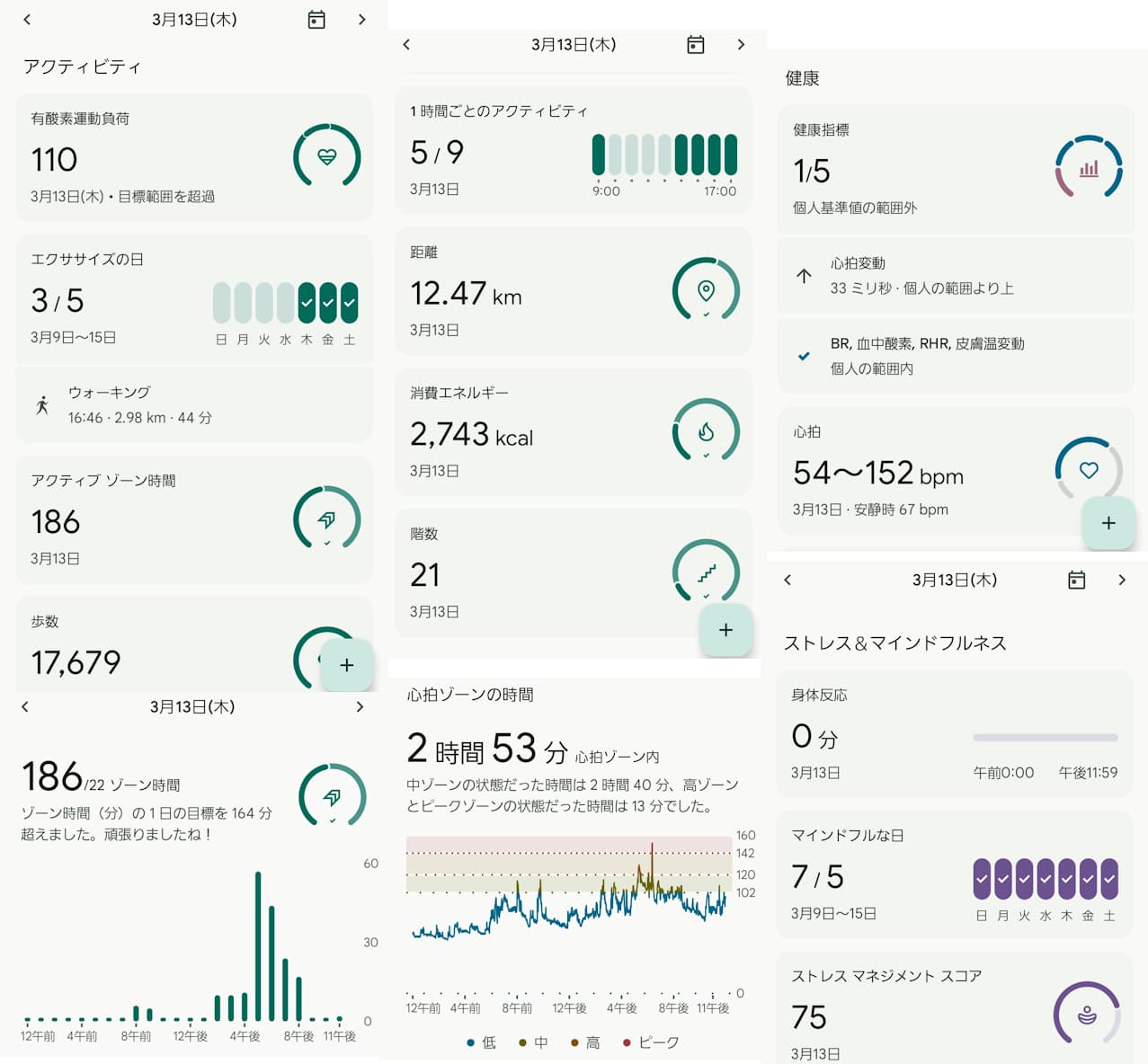Viewport: 1148px width, 1064px height.
Task: Open previous day from stress screen chevron
Action: 788,580
